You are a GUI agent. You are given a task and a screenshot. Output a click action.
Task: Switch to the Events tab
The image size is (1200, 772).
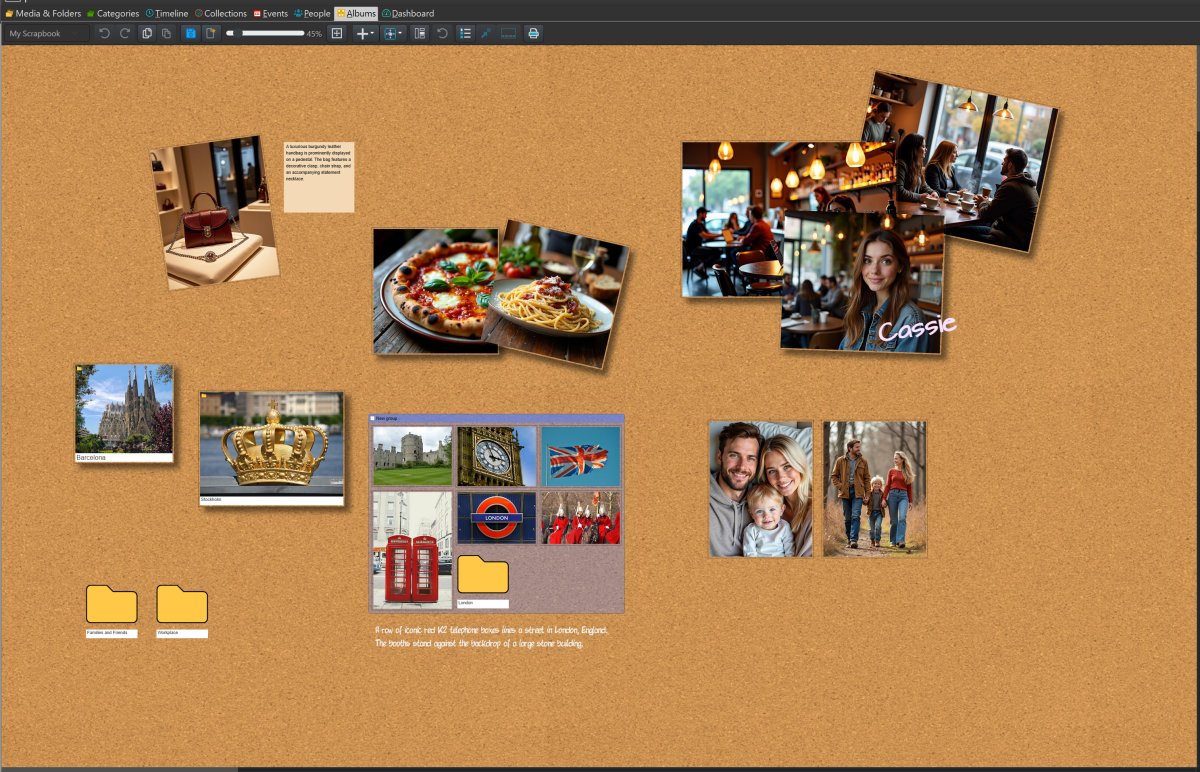click(270, 13)
